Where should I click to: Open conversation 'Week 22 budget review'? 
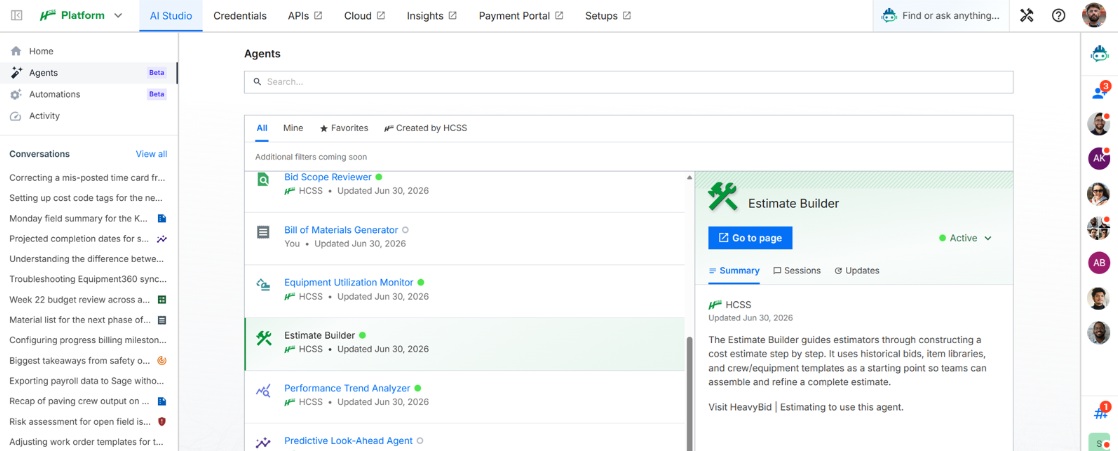click(x=88, y=299)
